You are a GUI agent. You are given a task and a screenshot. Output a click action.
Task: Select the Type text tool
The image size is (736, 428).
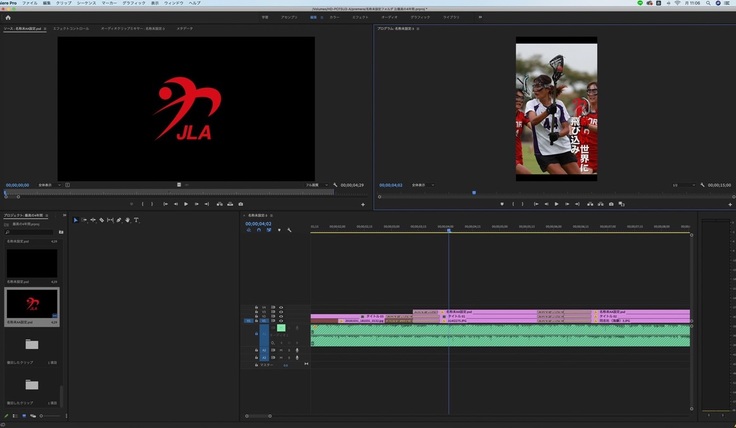[136, 219]
